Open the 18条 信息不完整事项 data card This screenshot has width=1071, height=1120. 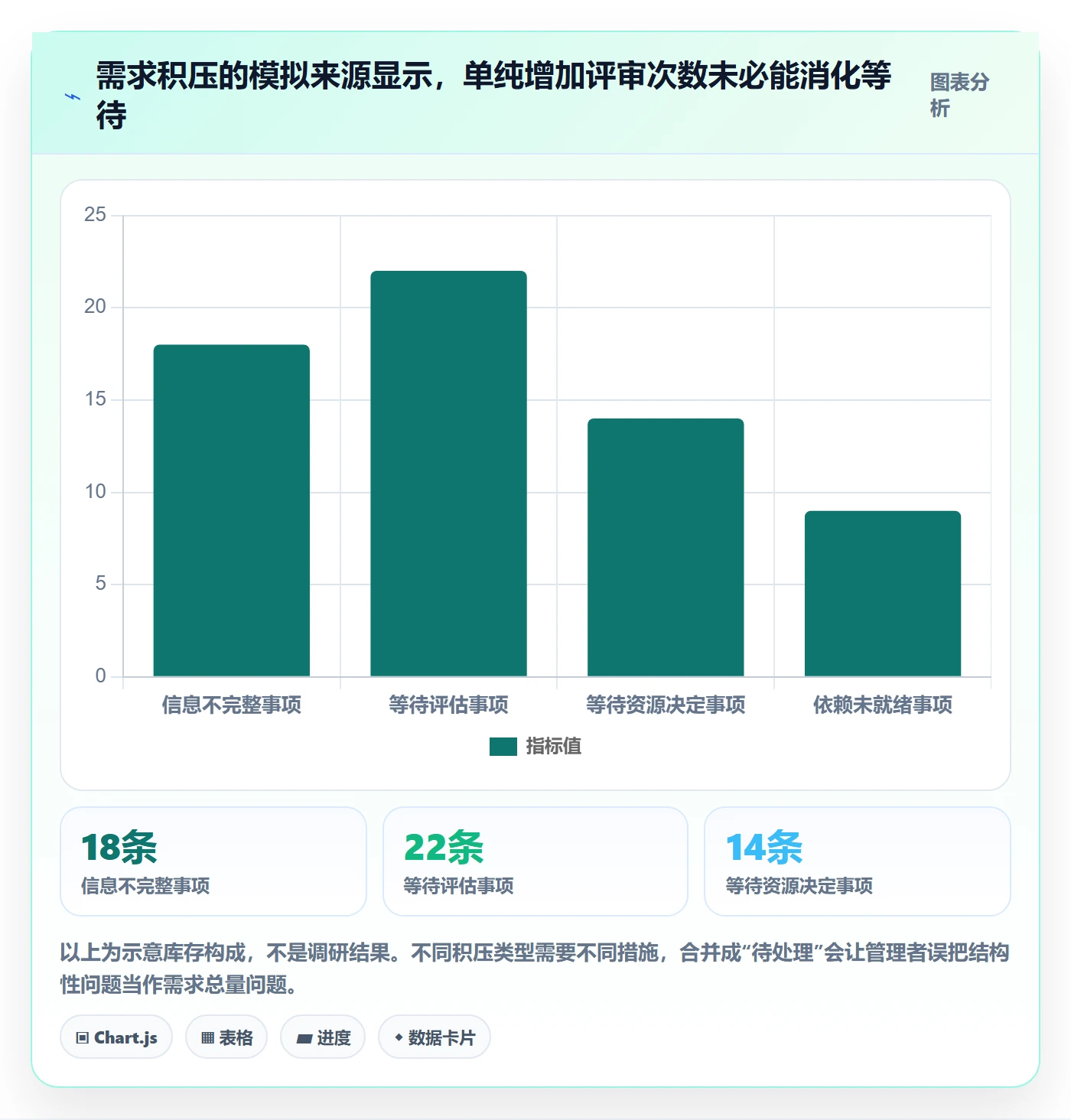tap(213, 861)
